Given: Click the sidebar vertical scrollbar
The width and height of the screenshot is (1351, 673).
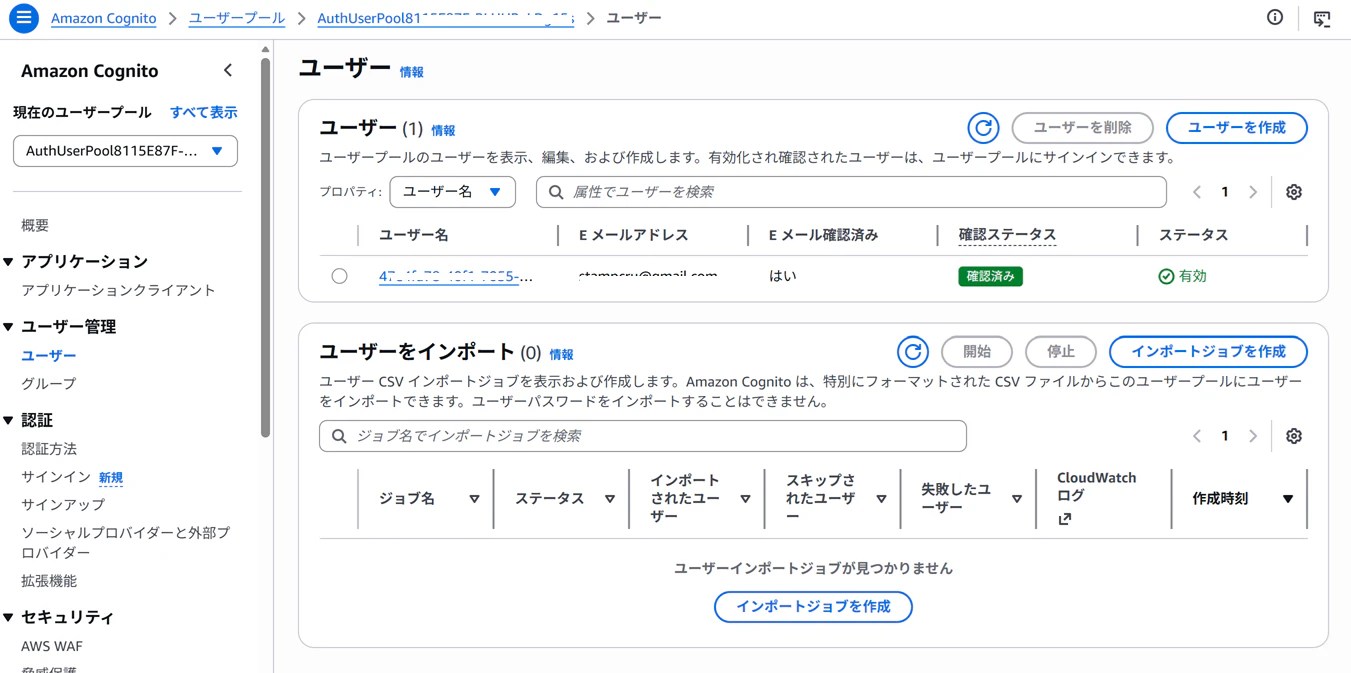Looking at the screenshot, I should 265,248.
